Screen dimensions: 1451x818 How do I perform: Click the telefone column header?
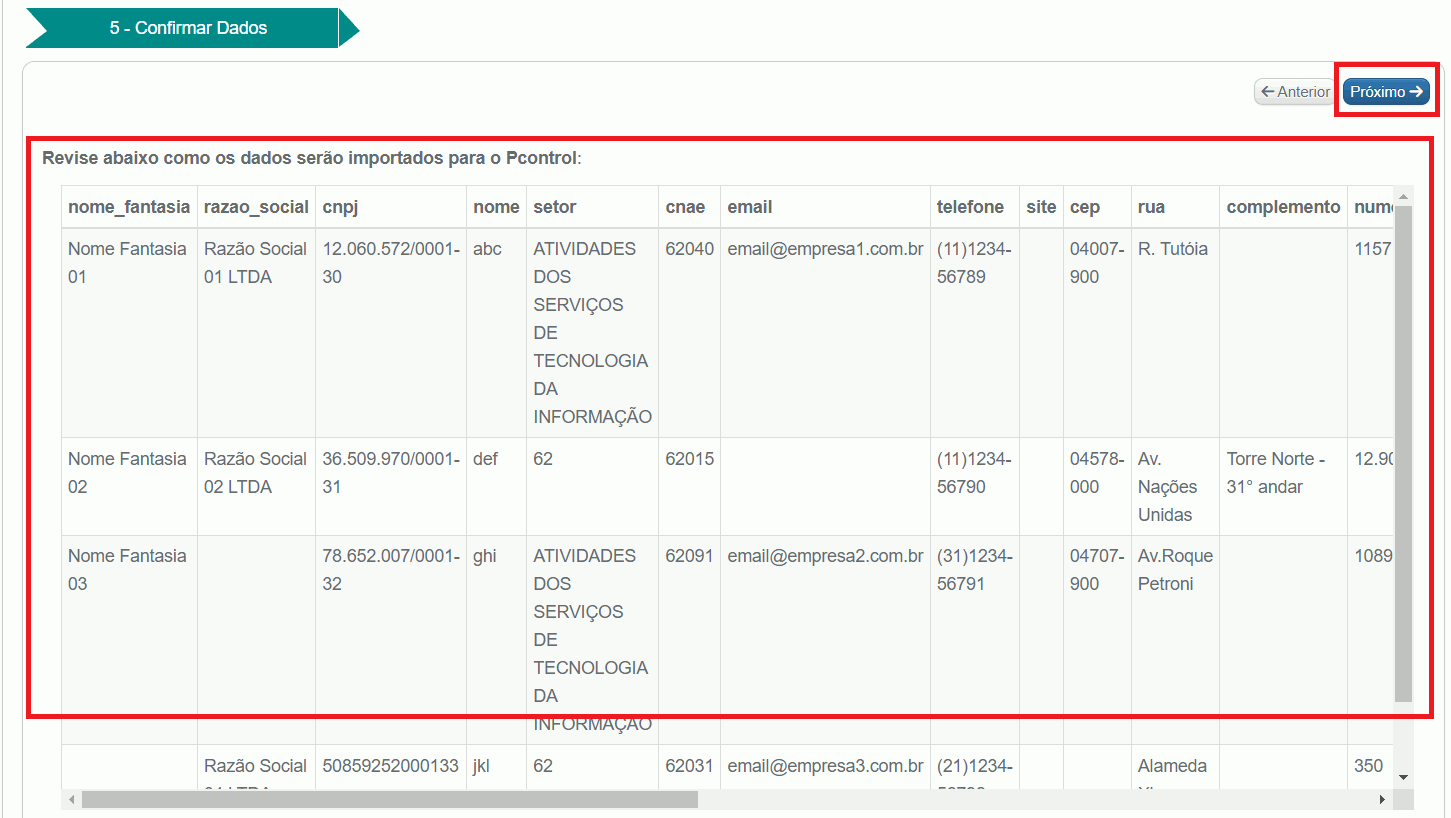pyautogui.click(x=975, y=207)
